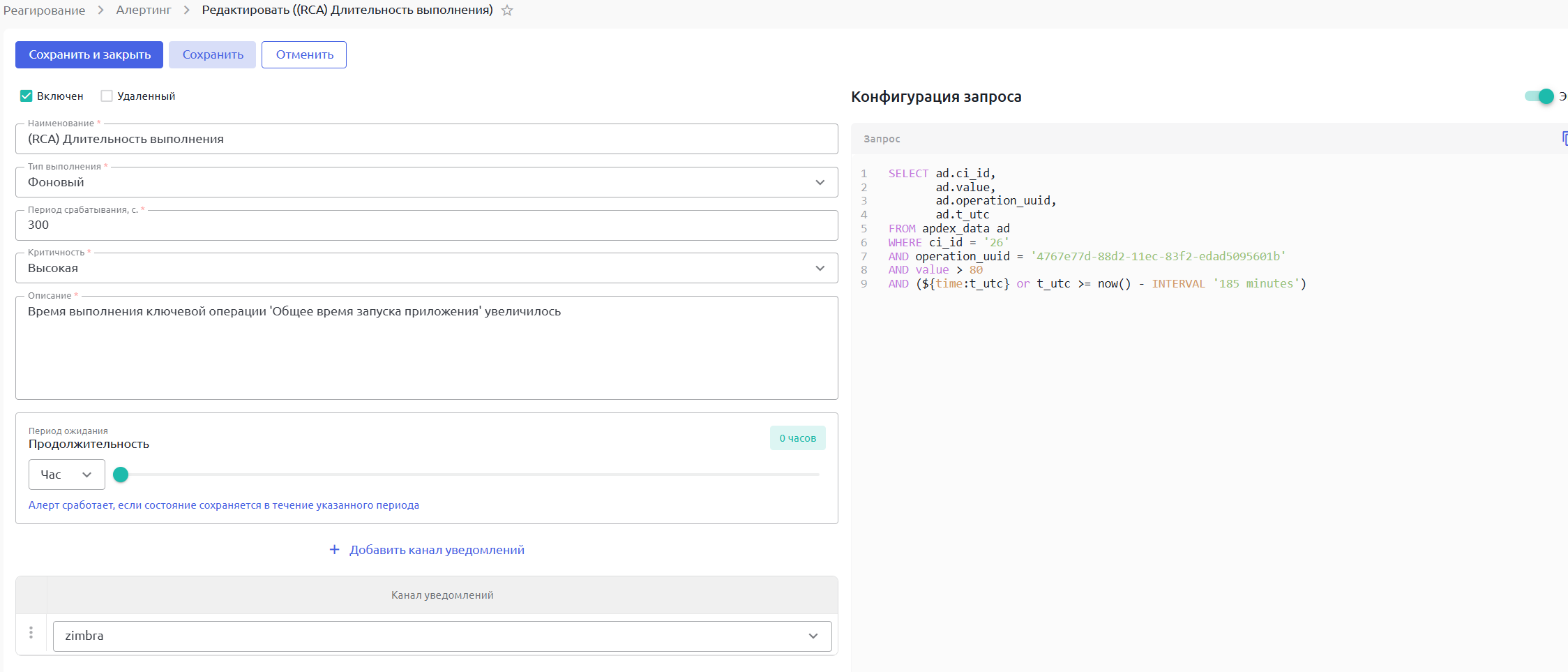Open the Час time unit dropdown

coord(67,475)
